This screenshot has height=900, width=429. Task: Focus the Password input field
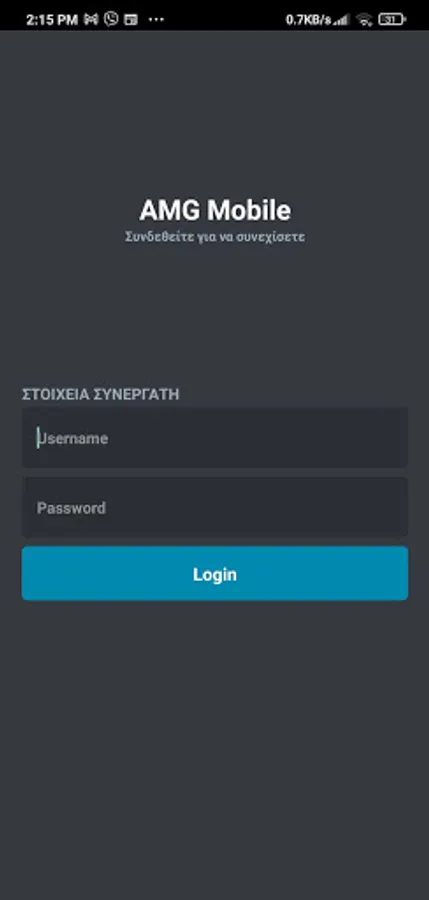click(x=215, y=507)
